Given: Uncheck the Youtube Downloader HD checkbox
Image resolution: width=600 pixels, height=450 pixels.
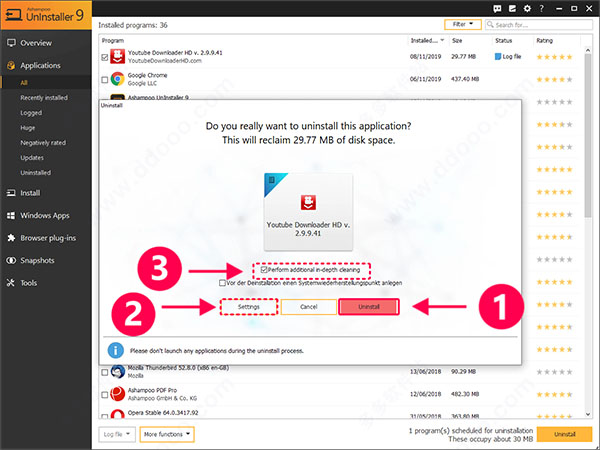Looking at the screenshot, I should tap(104, 57).
